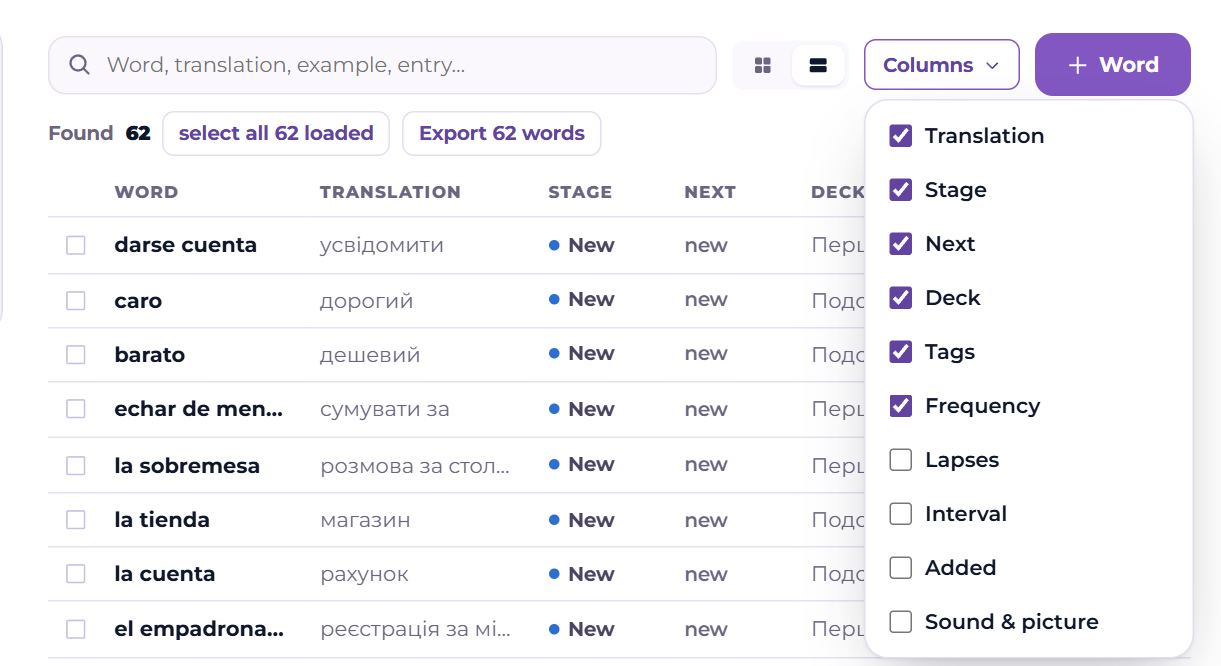Open the word darse cuenta
This screenshot has width=1221, height=666.
click(186, 245)
